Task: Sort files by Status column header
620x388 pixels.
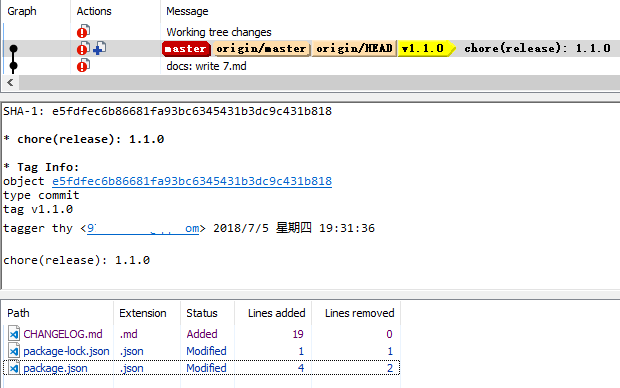Action: [x=202, y=313]
